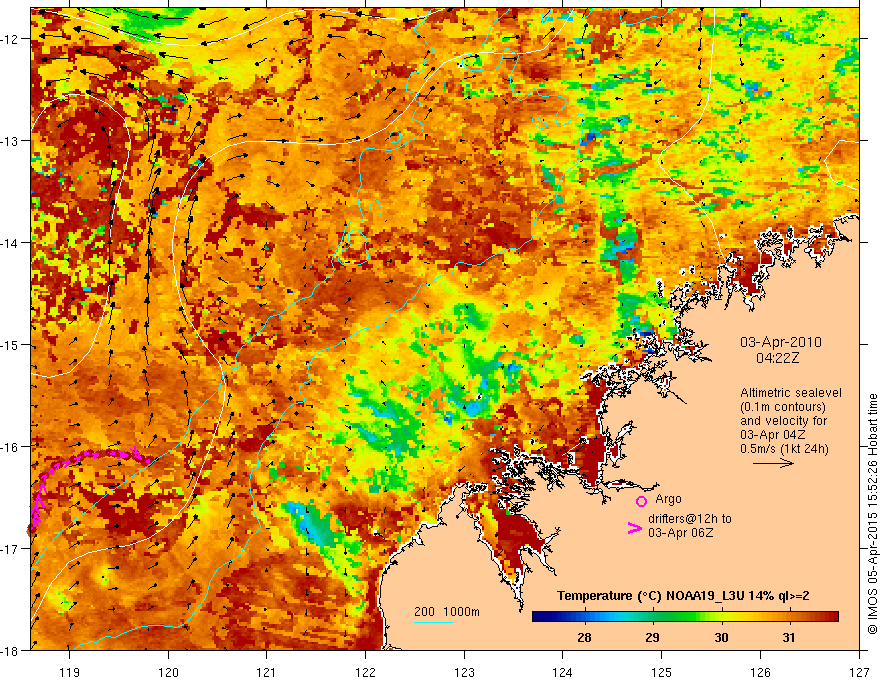Click the '-14' latitude axis label
The height and width of the screenshot is (680, 880).
[10, 243]
